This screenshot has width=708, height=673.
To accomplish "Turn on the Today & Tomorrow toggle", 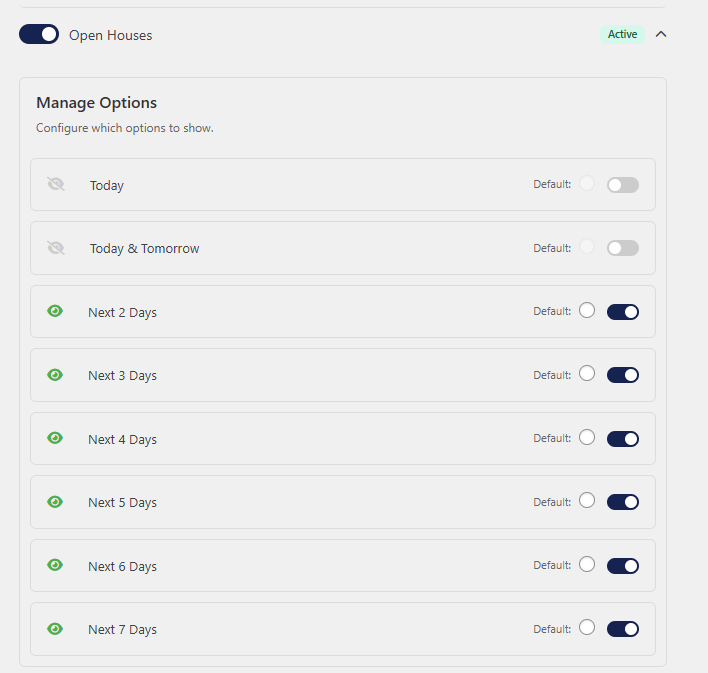I will coord(622,248).
